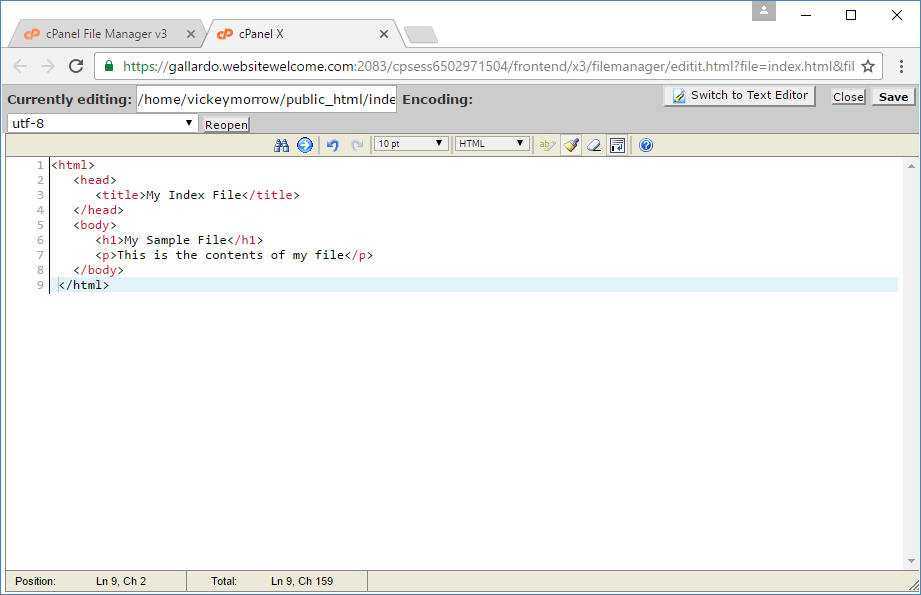Image resolution: width=921 pixels, height=595 pixels.
Task: Go back in browser history
Action: pos(20,66)
